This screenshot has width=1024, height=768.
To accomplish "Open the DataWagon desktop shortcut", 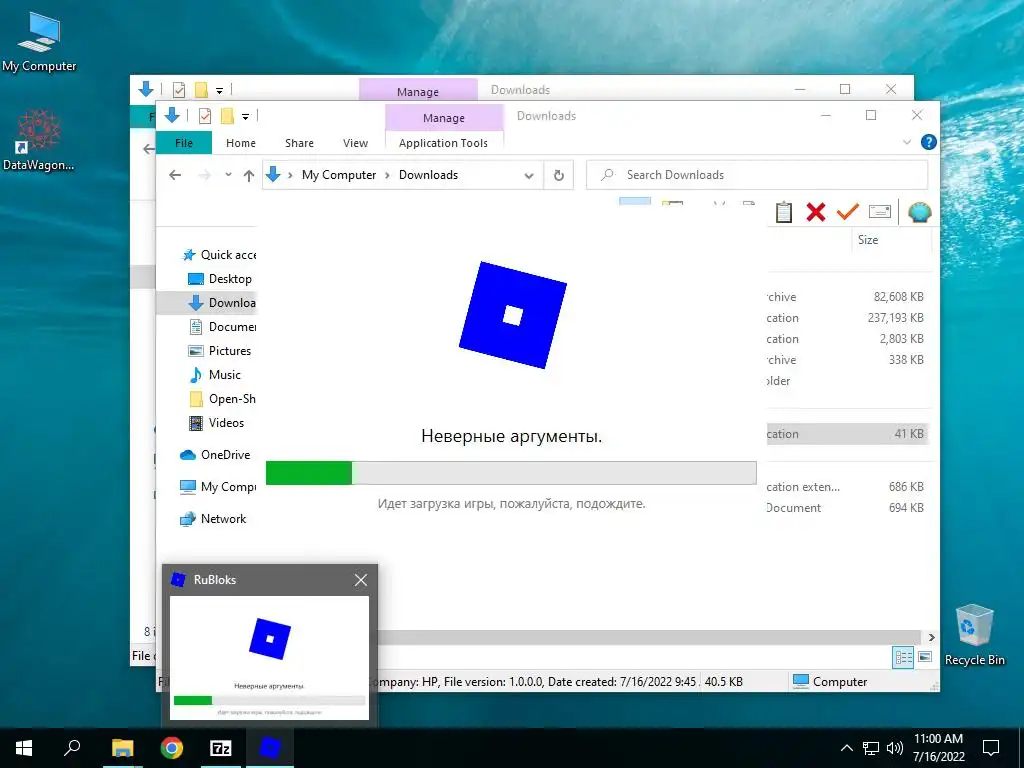I will click(39, 140).
